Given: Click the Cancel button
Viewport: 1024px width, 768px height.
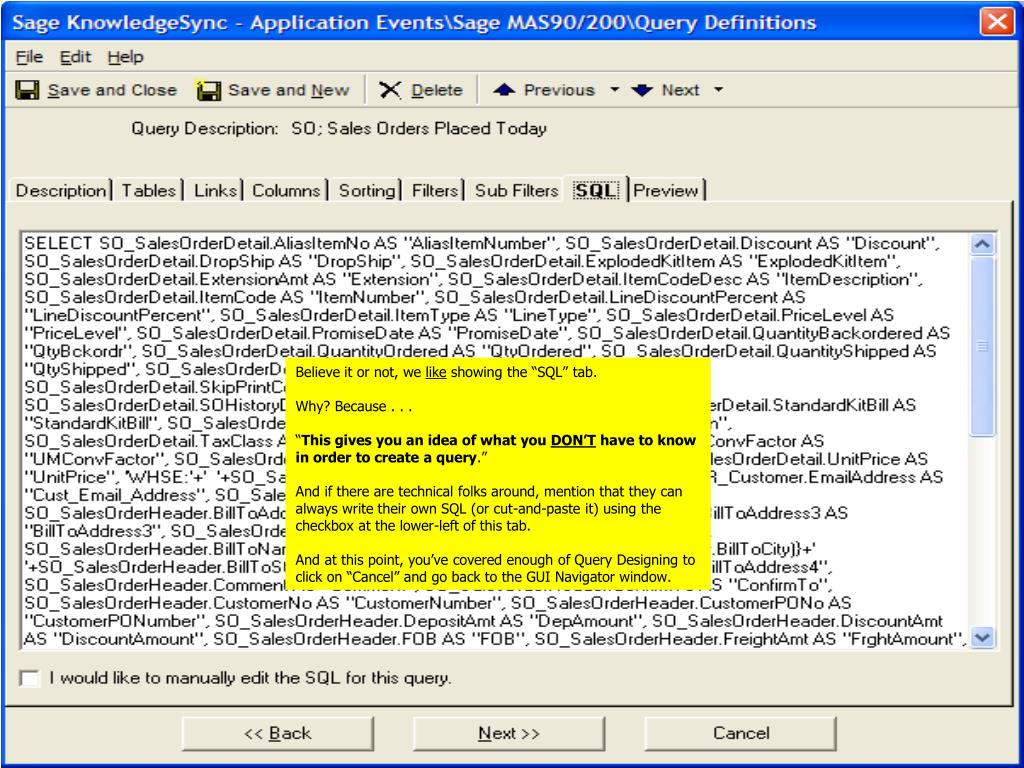Looking at the screenshot, I should [741, 733].
